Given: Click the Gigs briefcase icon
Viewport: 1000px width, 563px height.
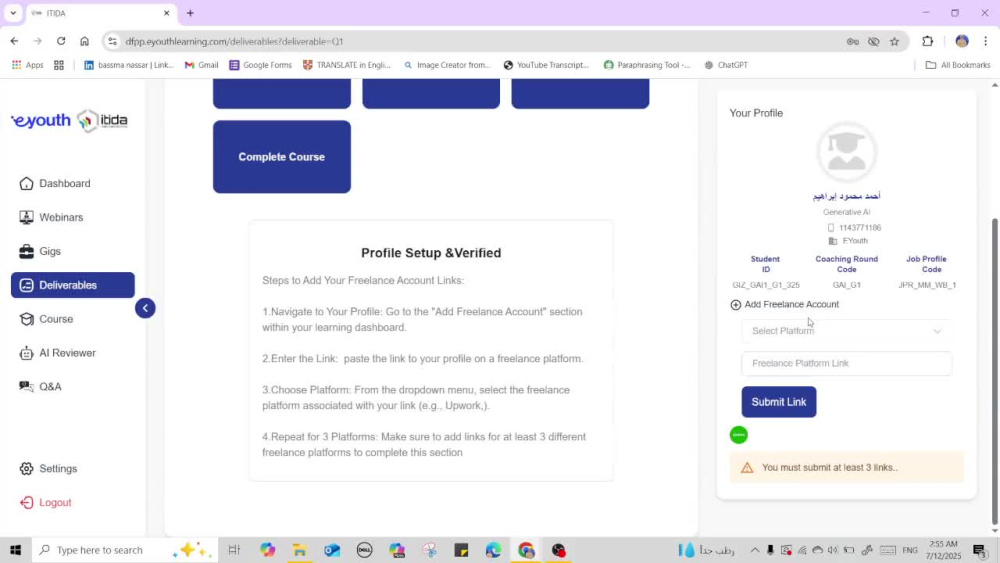Looking at the screenshot, I should [26, 251].
